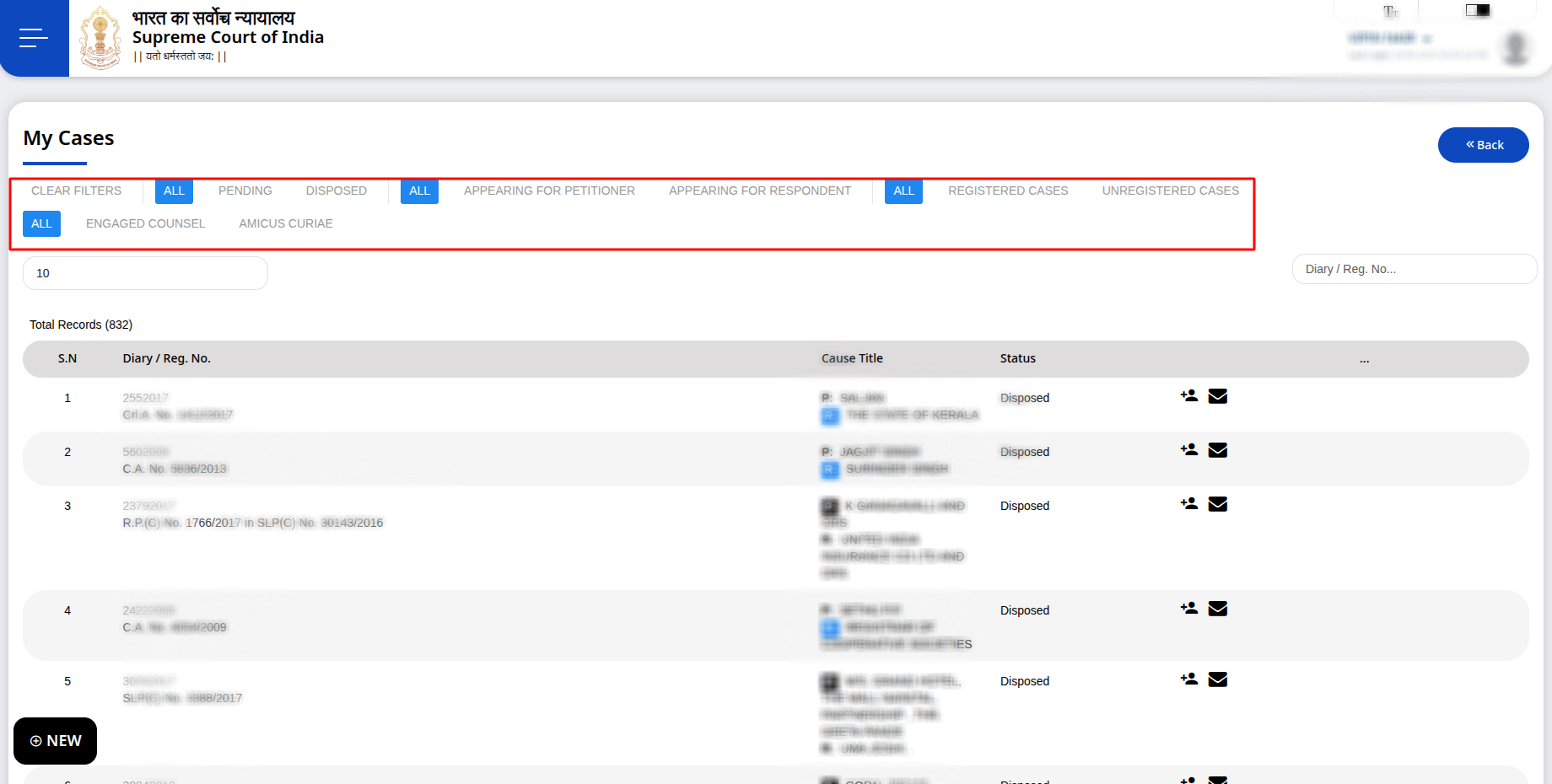Click the three-dots column header
This screenshot has height=784, width=1552.
point(1364,359)
